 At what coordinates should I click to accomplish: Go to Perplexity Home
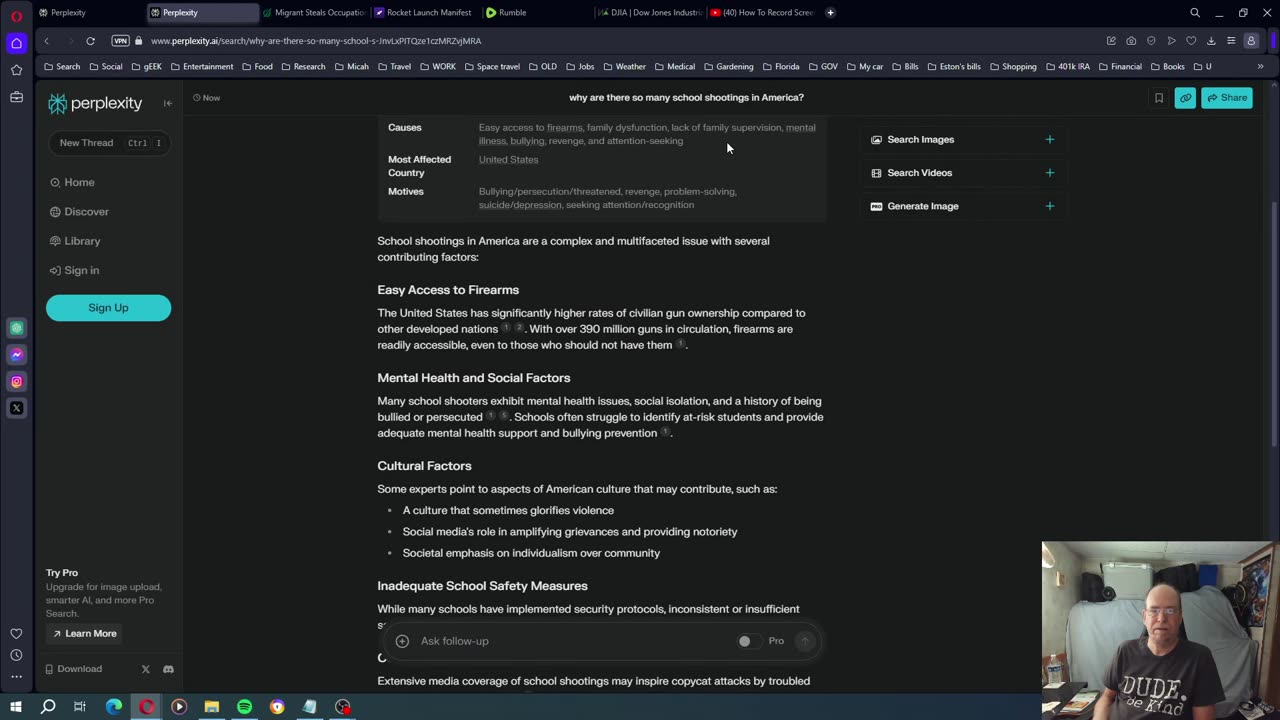pyautogui.click(x=72, y=182)
